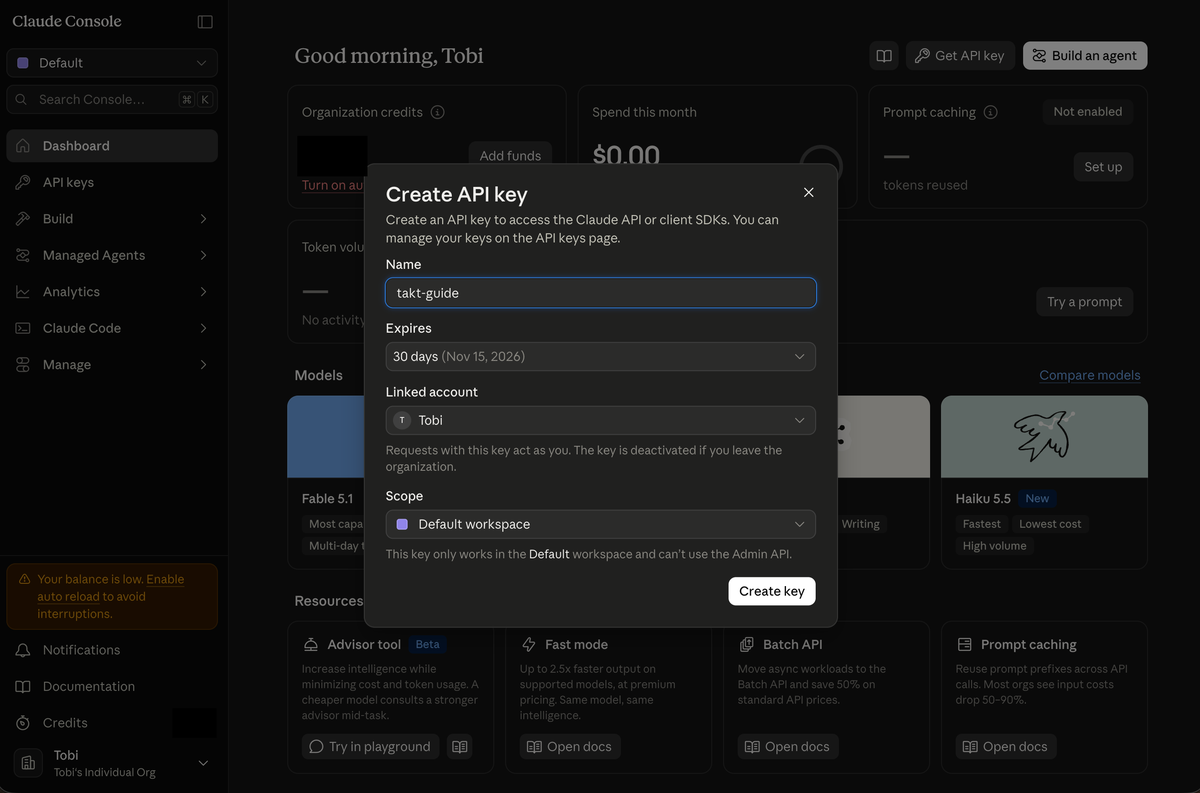Open Documentation in the sidebar
This screenshot has width=1200, height=793.
(112, 686)
